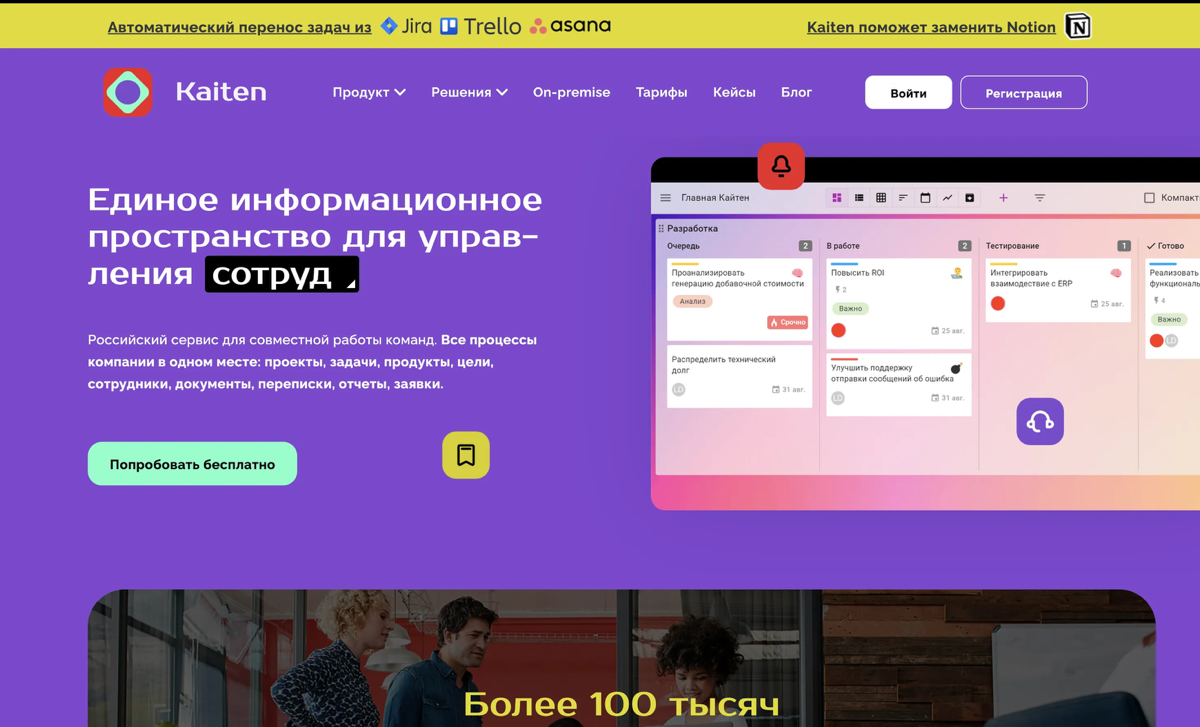Open the Тарифы menu item
This screenshot has width=1200, height=727.
tap(661, 92)
